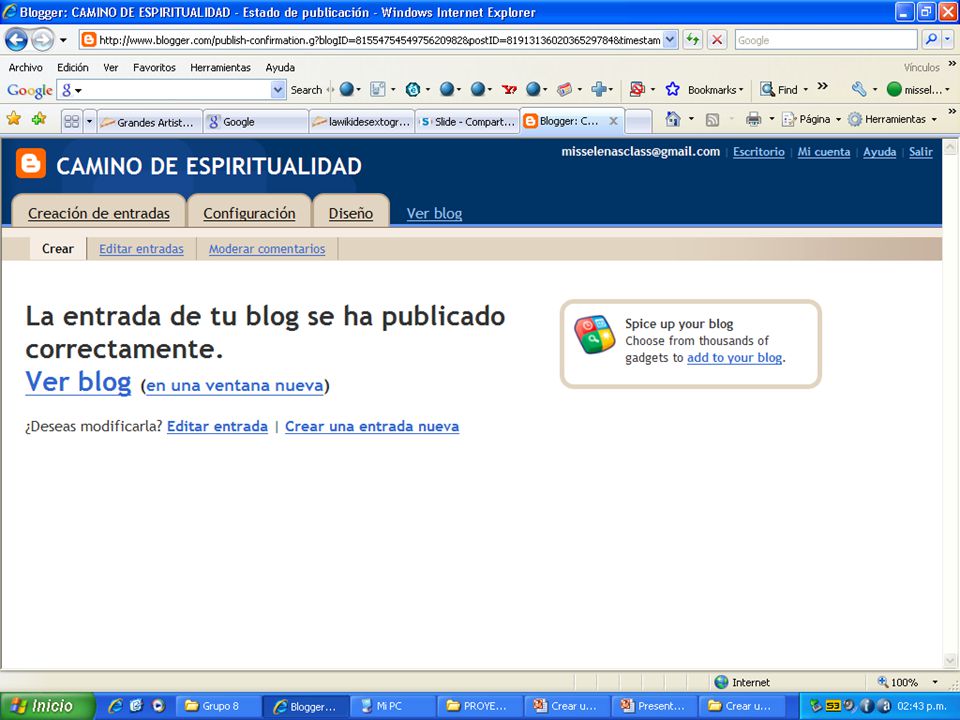Click the RSS feeds icon
960x720 pixels.
(712, 119)
